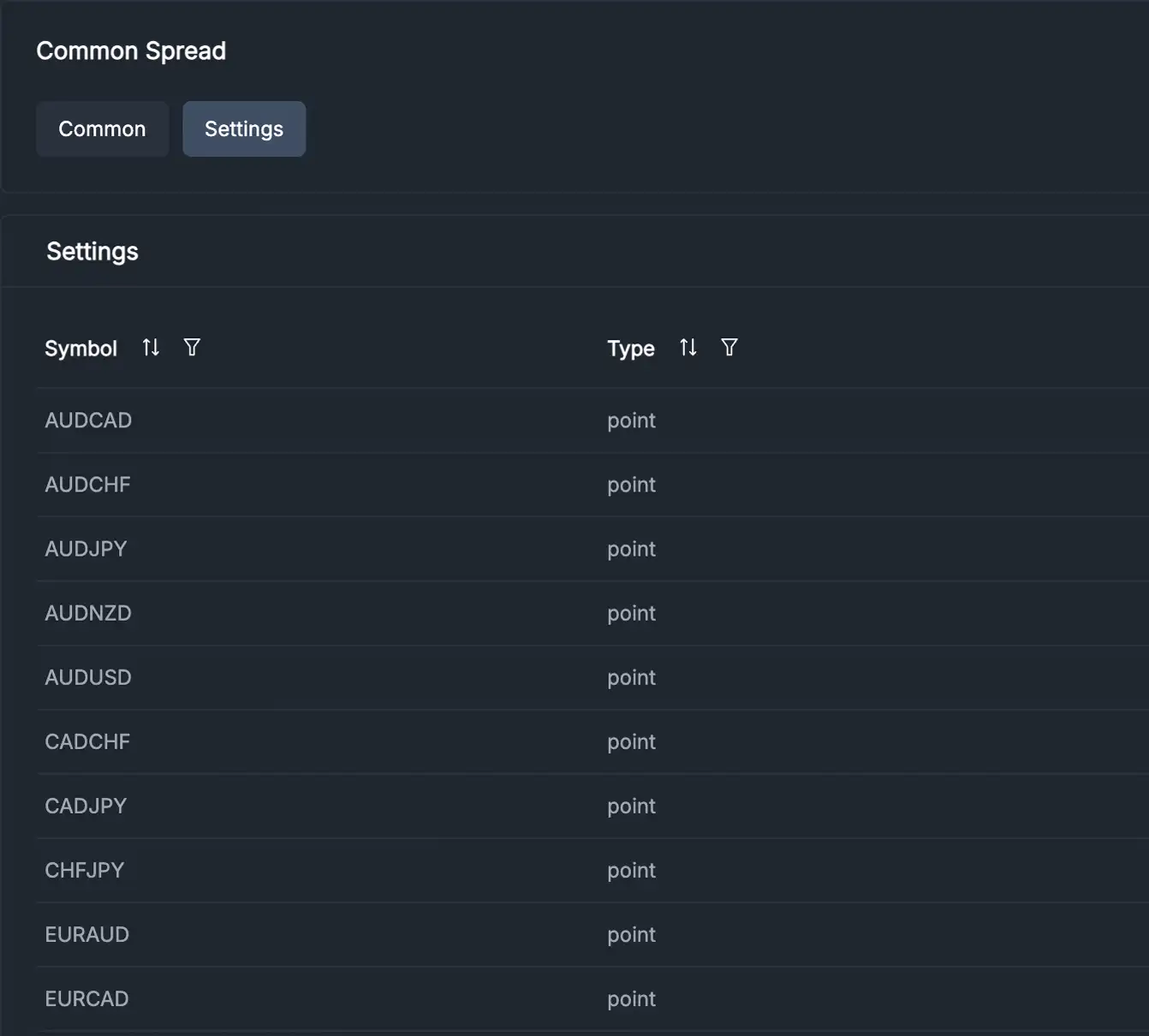Switch to the Common tab
Image resolution: width=1149 pixels, height=1036 pixels.
102,129
